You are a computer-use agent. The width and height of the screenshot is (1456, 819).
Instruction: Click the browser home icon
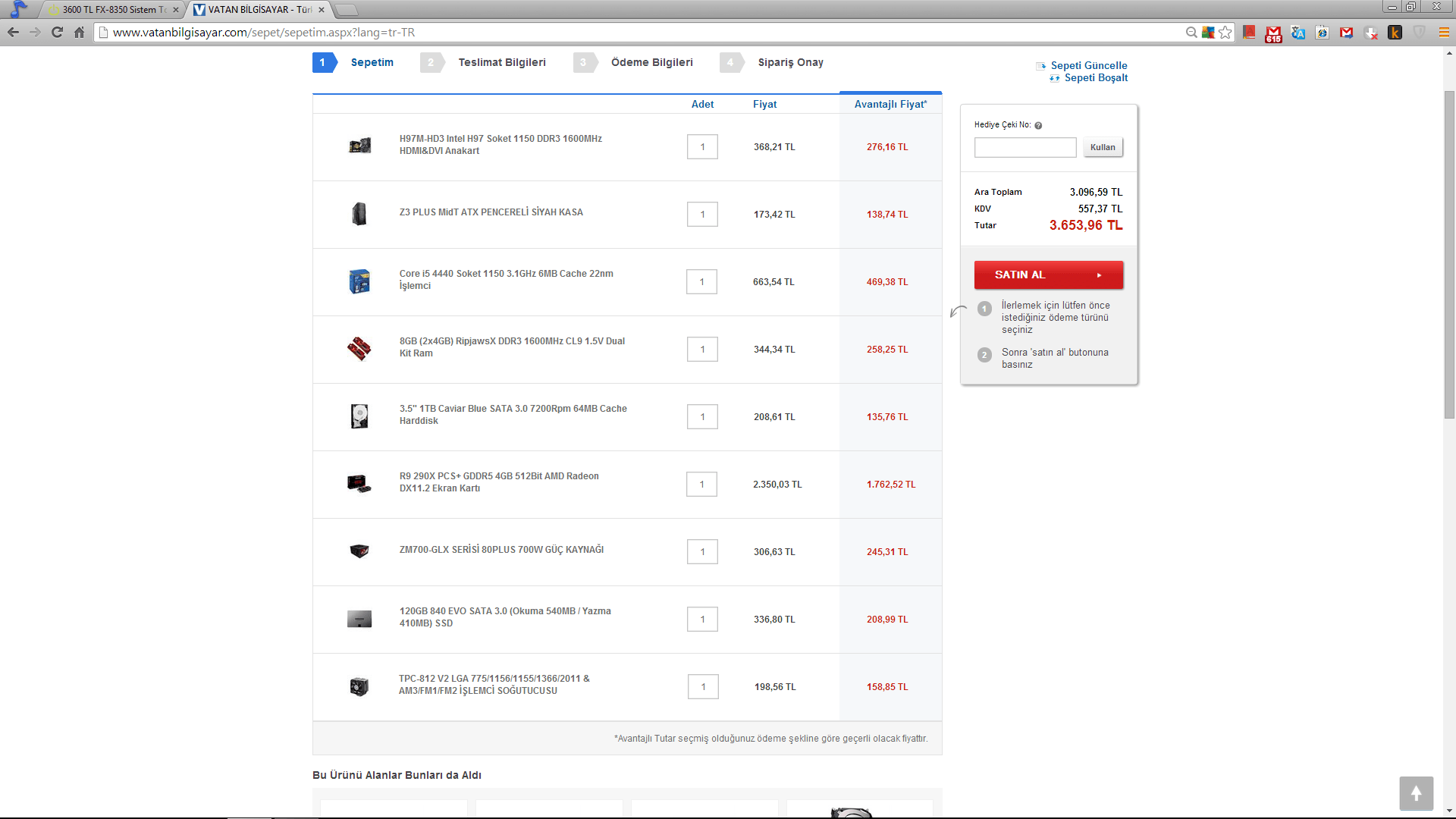pos(79,32)
